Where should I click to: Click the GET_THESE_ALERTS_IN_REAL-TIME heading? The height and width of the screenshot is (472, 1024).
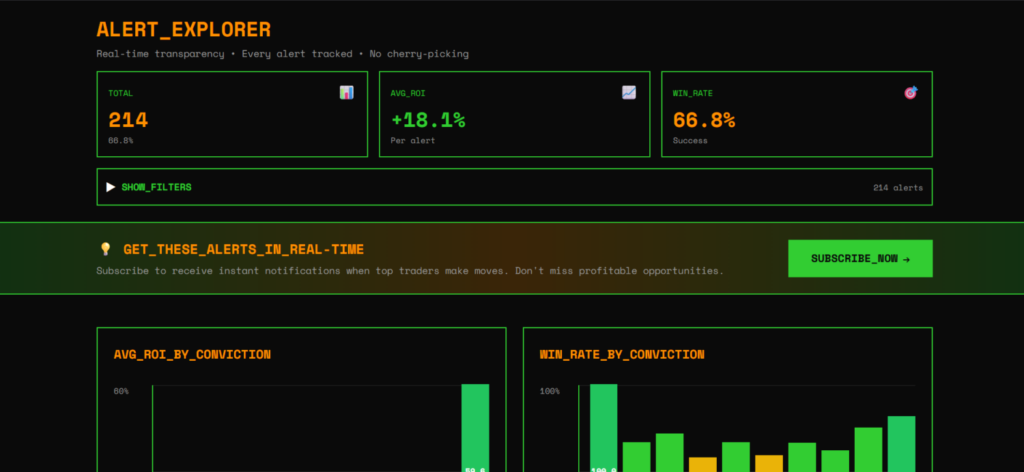coord(244,249)
